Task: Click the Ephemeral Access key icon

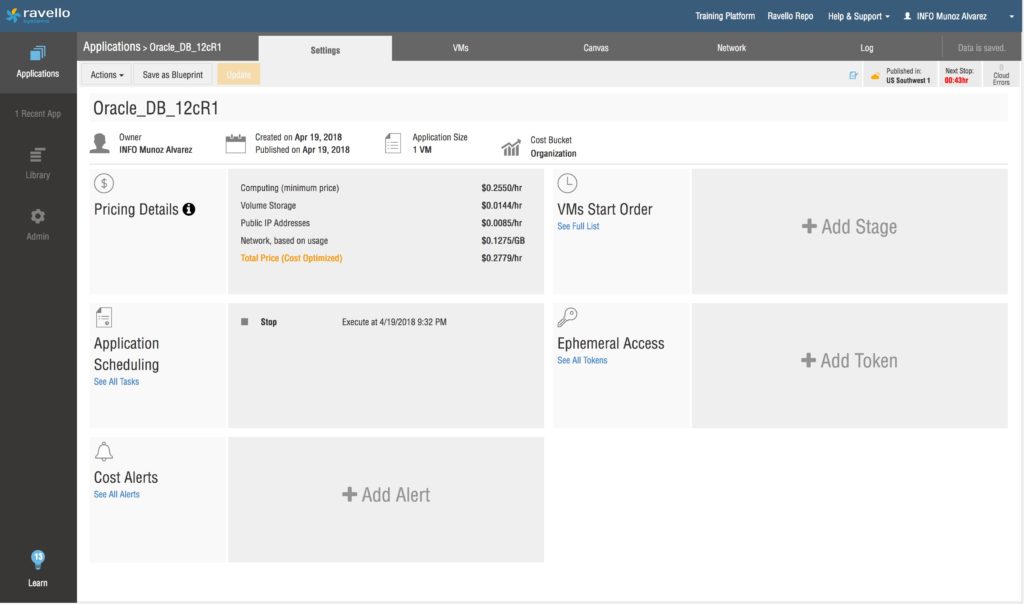Action: point(567,317)
